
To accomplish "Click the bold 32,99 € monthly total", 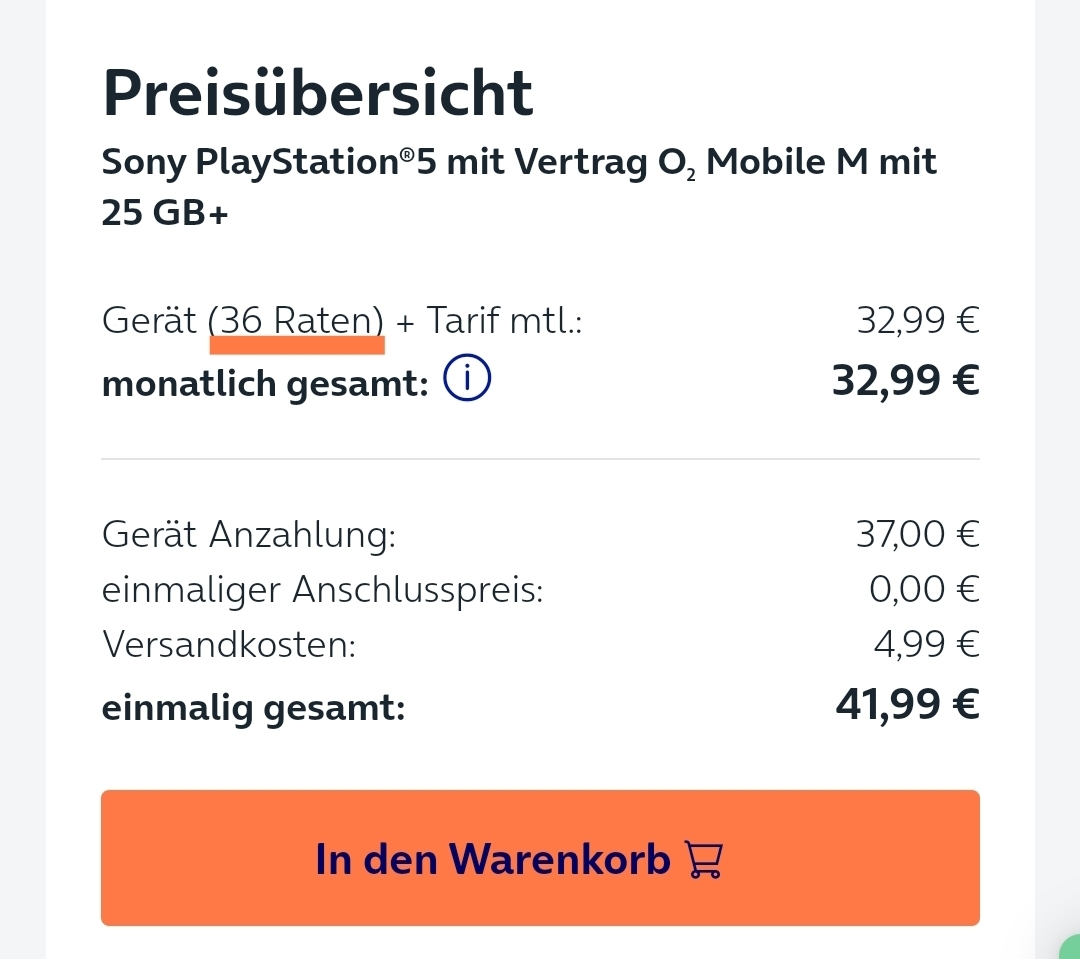I will pos(906,380).
